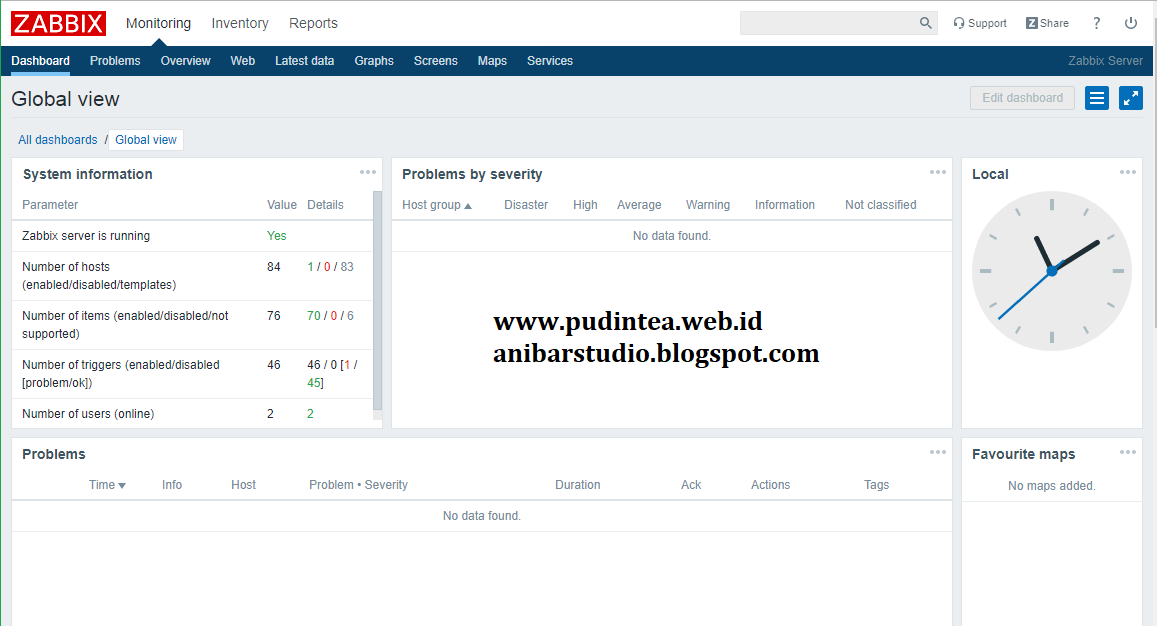Select the Dashboard submenu tab
1157x626 pixels.
point(41,61)
